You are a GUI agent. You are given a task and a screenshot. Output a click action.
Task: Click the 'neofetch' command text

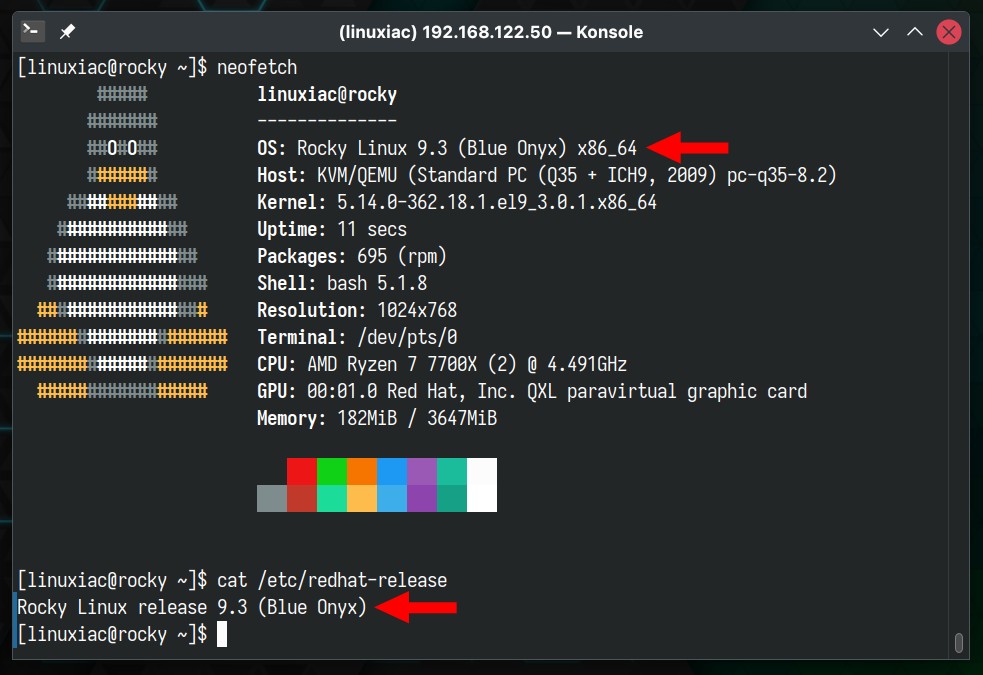(256, 67)
